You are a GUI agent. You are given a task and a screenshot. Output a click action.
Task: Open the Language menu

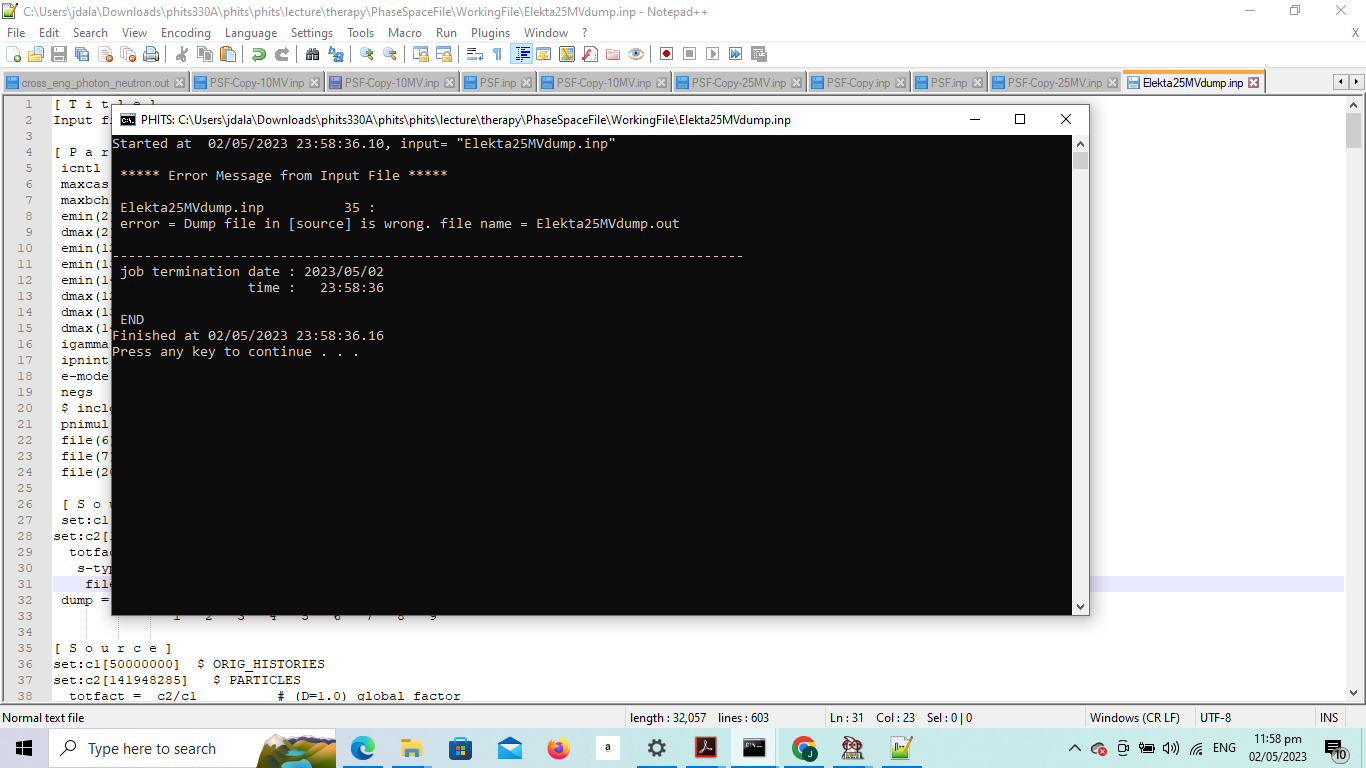pos(250,32)
